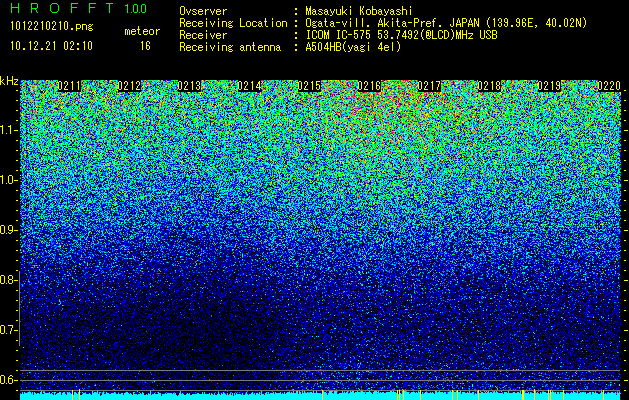
Task: Click the 0216 time marker label
Action: pos(369,86)
